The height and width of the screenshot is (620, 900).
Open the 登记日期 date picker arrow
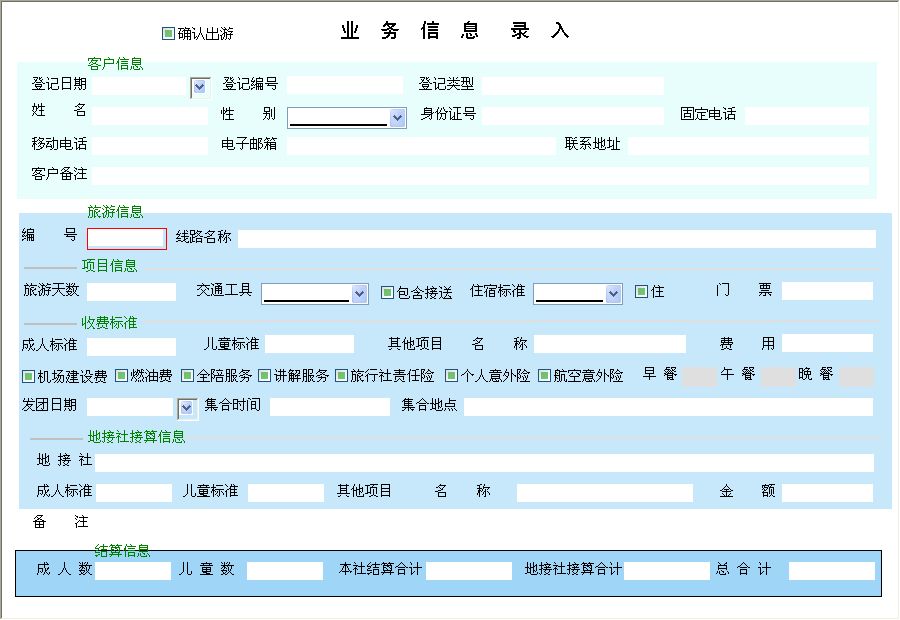(200, 87)
